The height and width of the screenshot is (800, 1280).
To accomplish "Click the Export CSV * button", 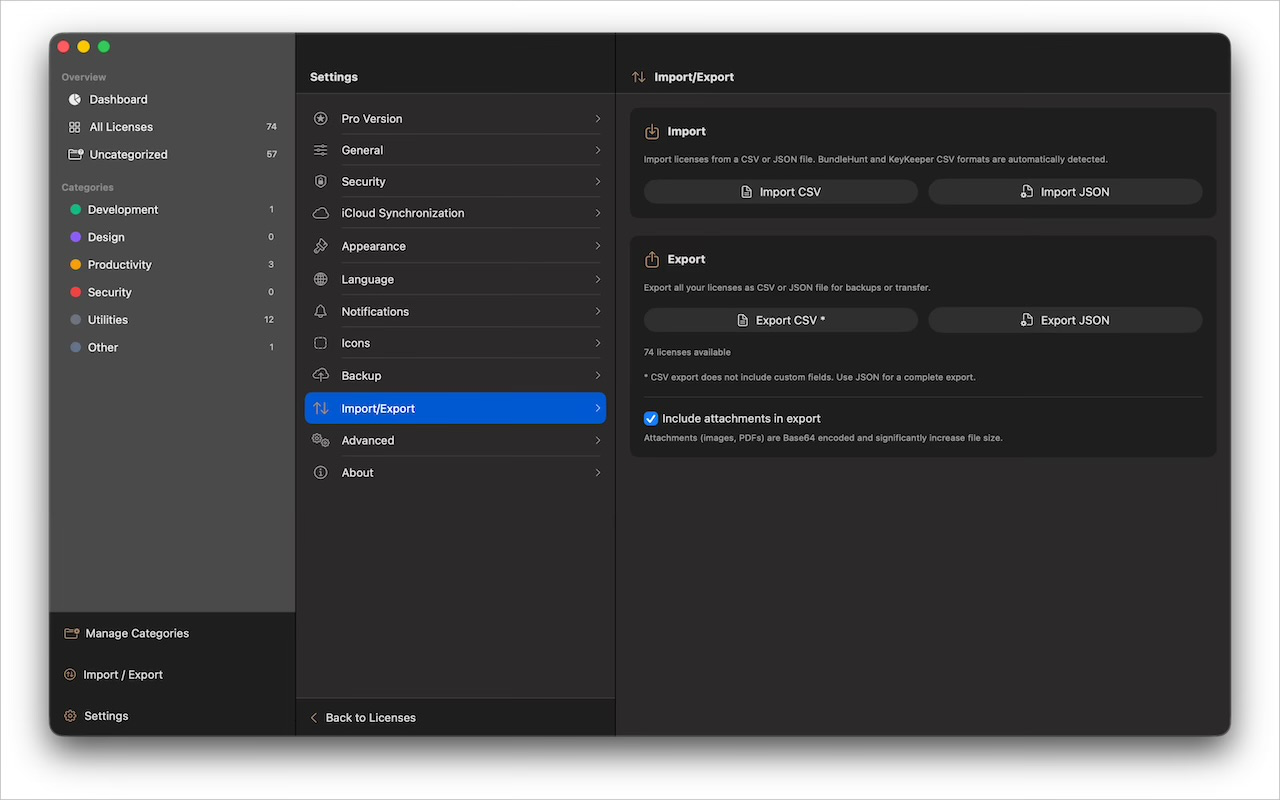I will click(x=781, y=320).
